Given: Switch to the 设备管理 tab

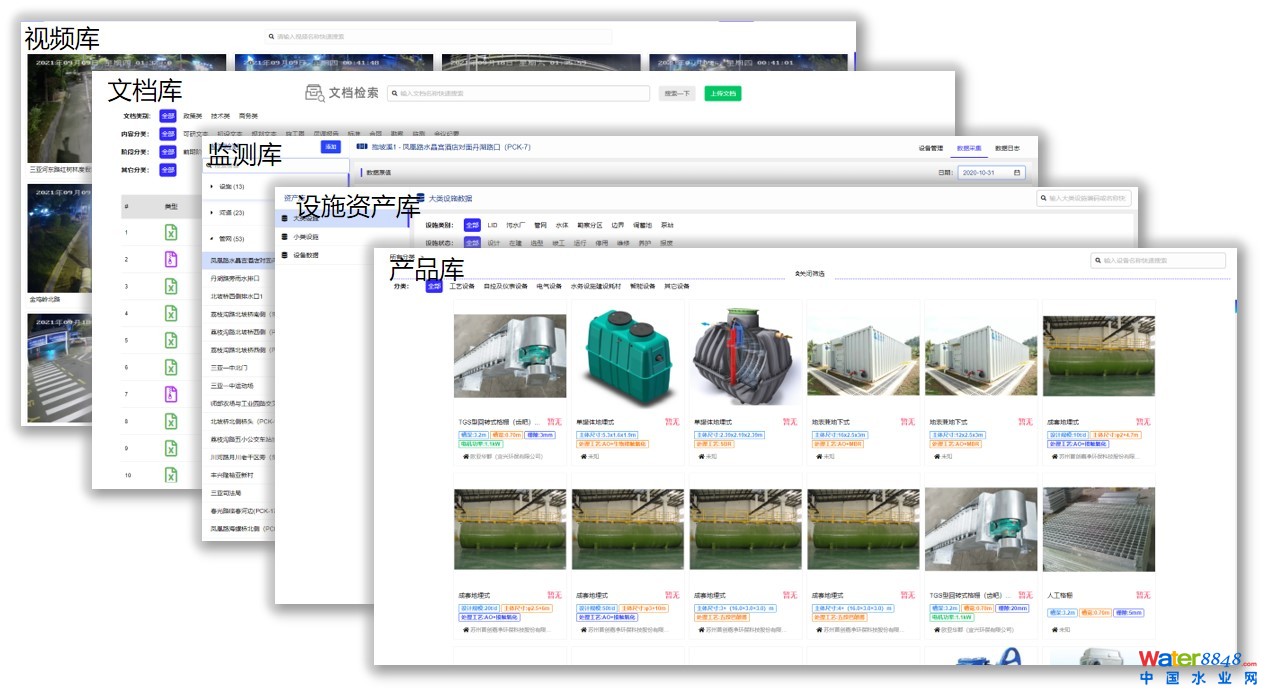Looking at the screenshot, I should (x=930, y=148).
